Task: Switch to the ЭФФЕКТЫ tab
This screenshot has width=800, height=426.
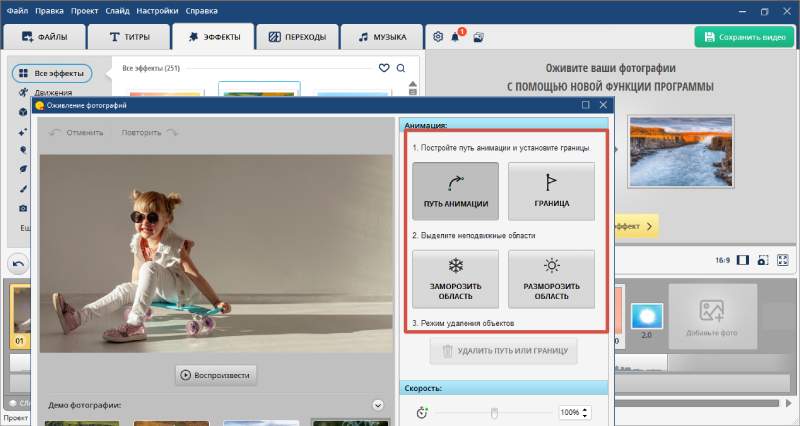Action: (x=214, y=37)
